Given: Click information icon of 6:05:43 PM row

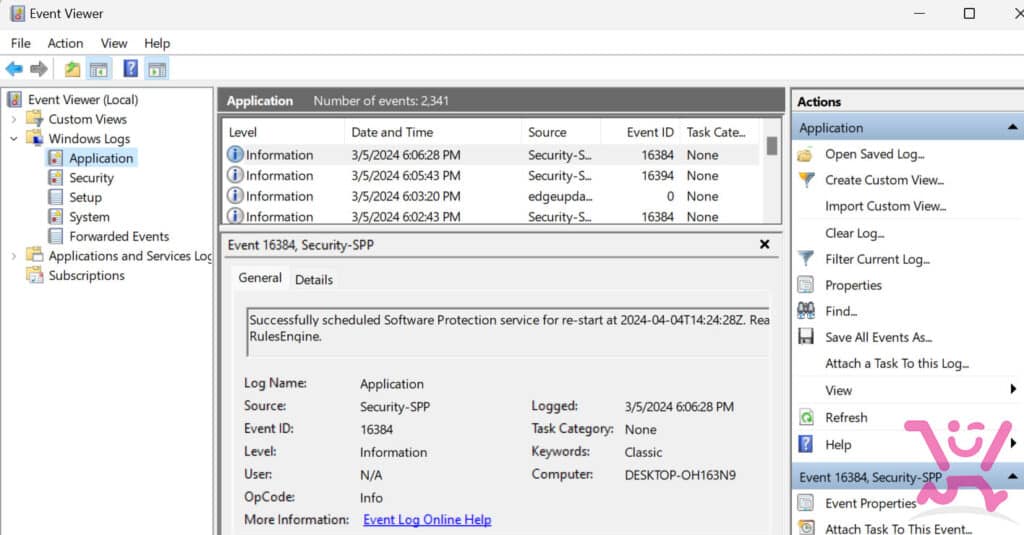Looking at the screenshot, I should coord(235,175).
